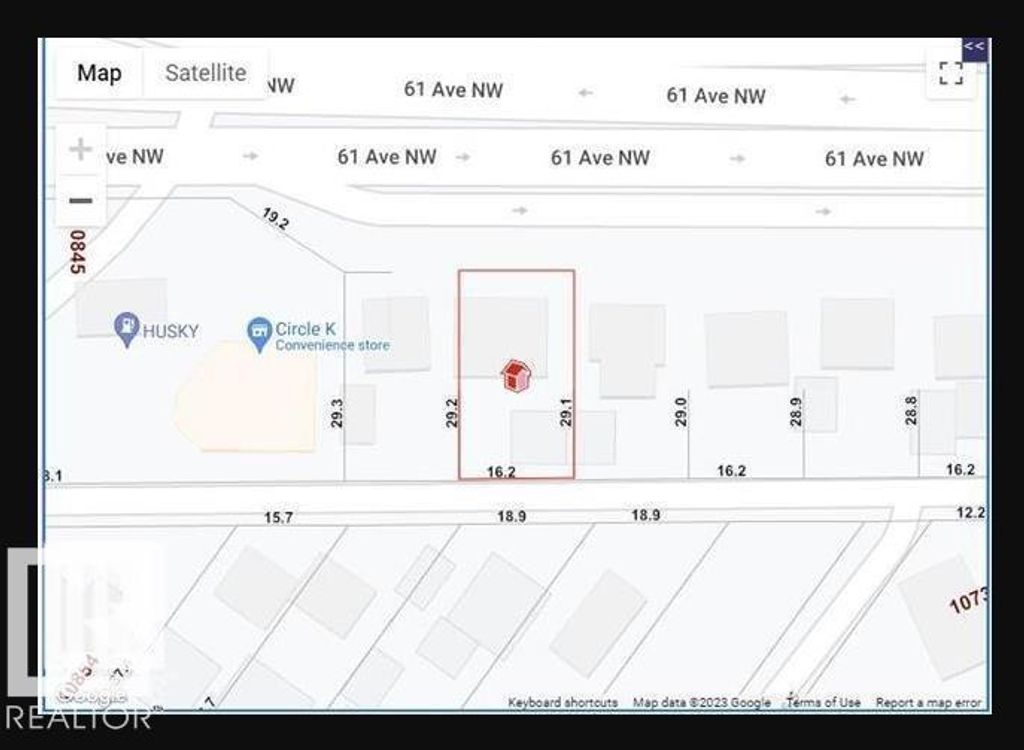
Task: Open Keyboard shortcuts
Action: point(563,702)
